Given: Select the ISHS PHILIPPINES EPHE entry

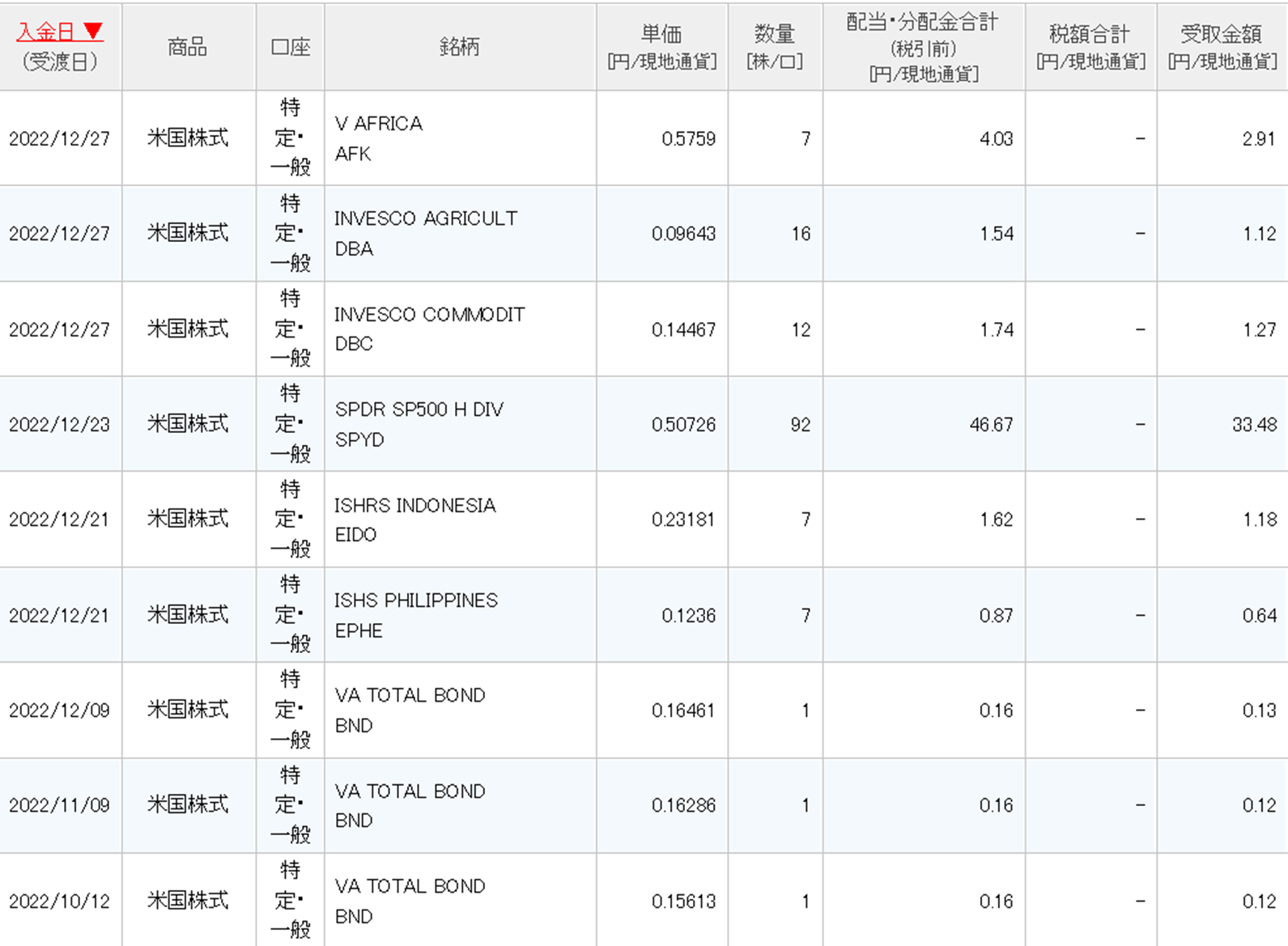Looking at the screenshot, I should [x=415, y=615].
